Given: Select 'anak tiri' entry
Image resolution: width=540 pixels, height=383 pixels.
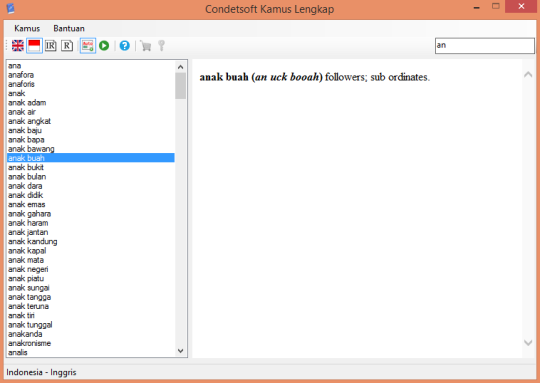Looking at the screenshot, I should 91,316.
